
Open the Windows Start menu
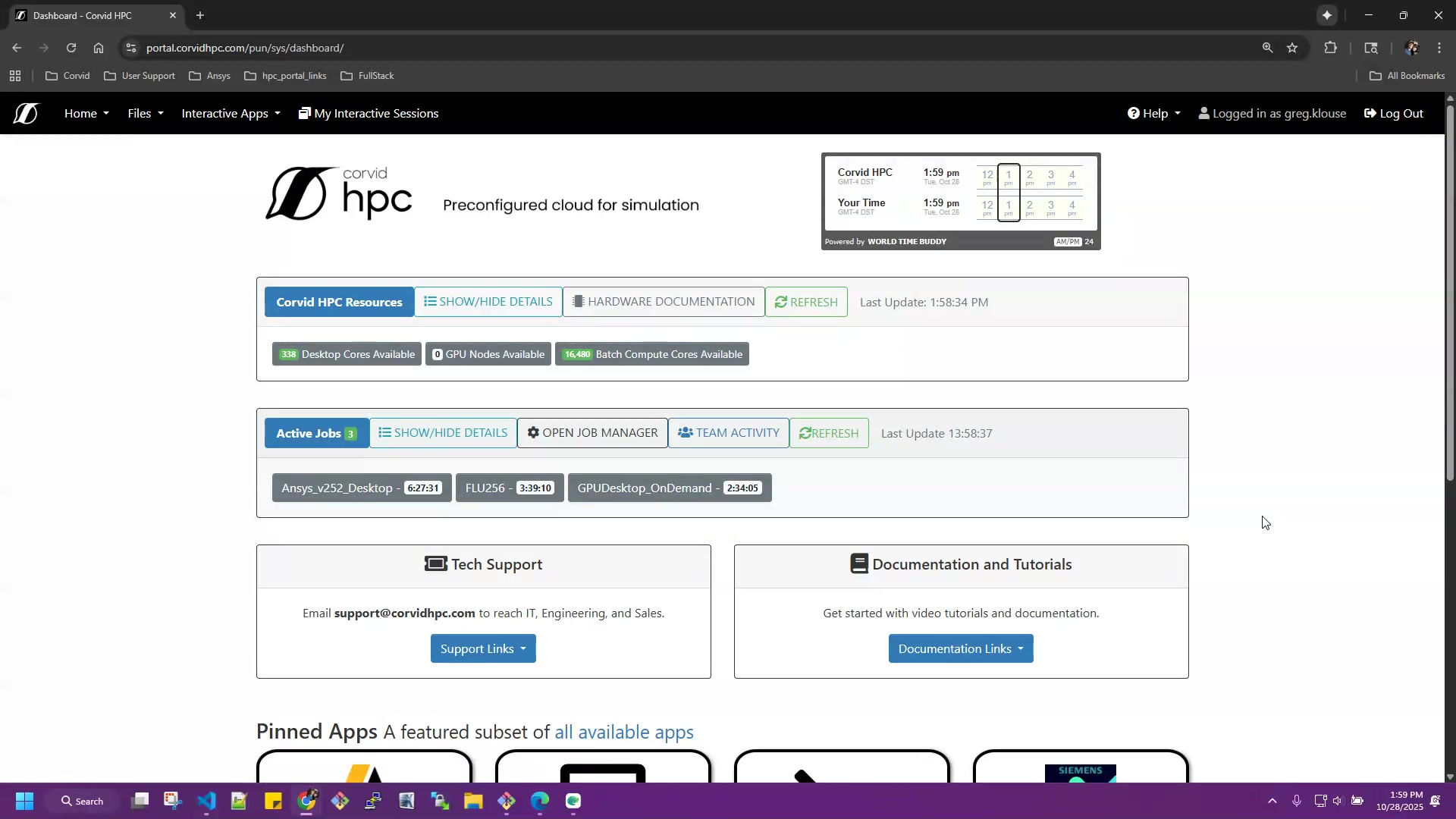24,801
